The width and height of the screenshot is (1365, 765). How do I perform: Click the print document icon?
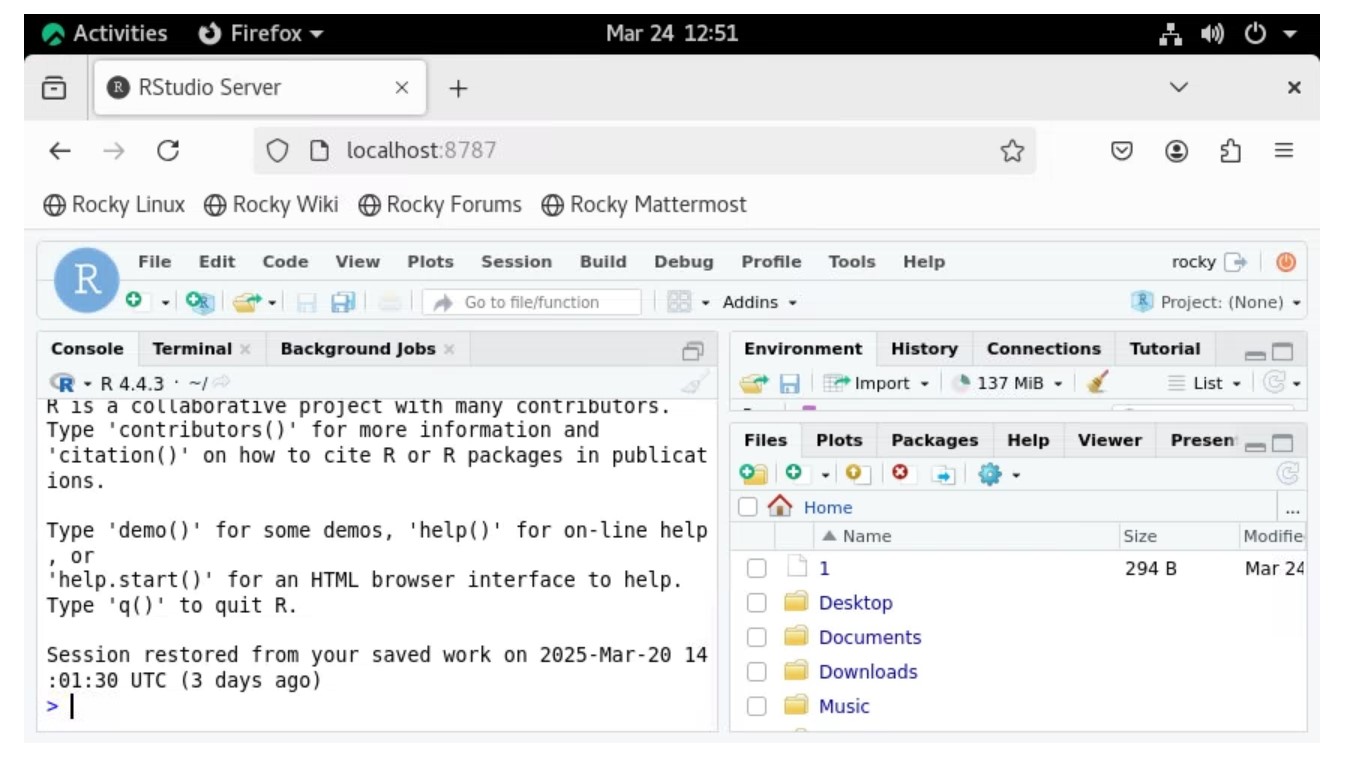pos(390,302)
